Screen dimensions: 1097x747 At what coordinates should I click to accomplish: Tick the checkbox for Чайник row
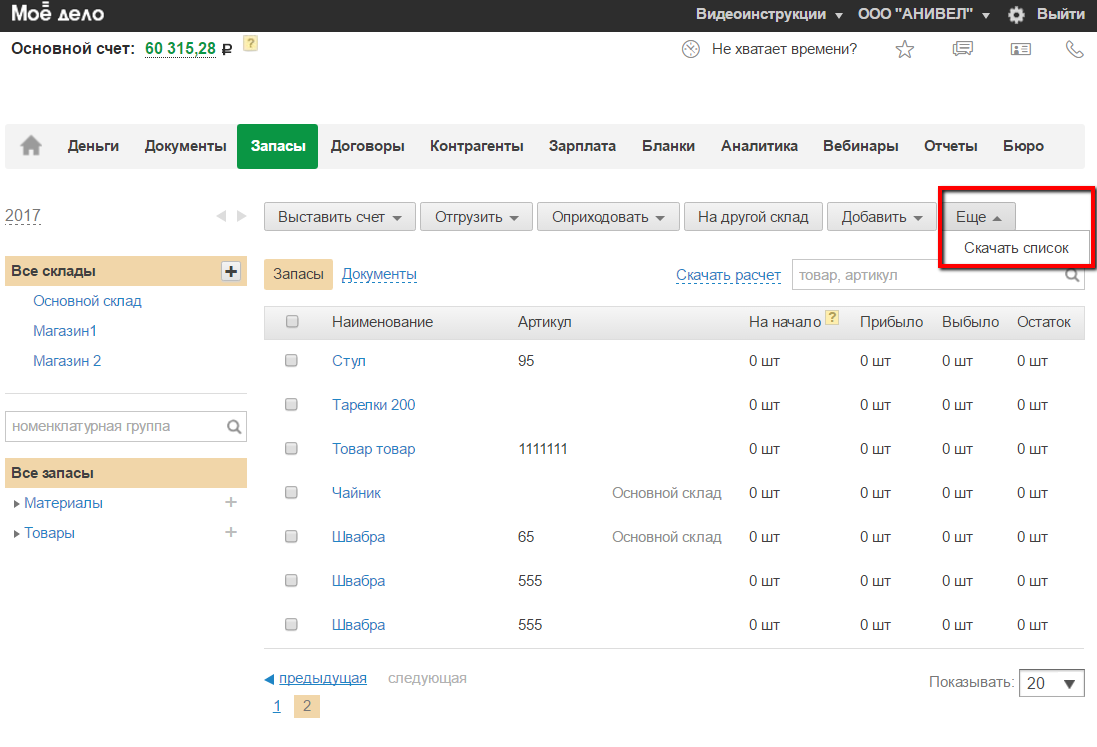tap(292, 493)
